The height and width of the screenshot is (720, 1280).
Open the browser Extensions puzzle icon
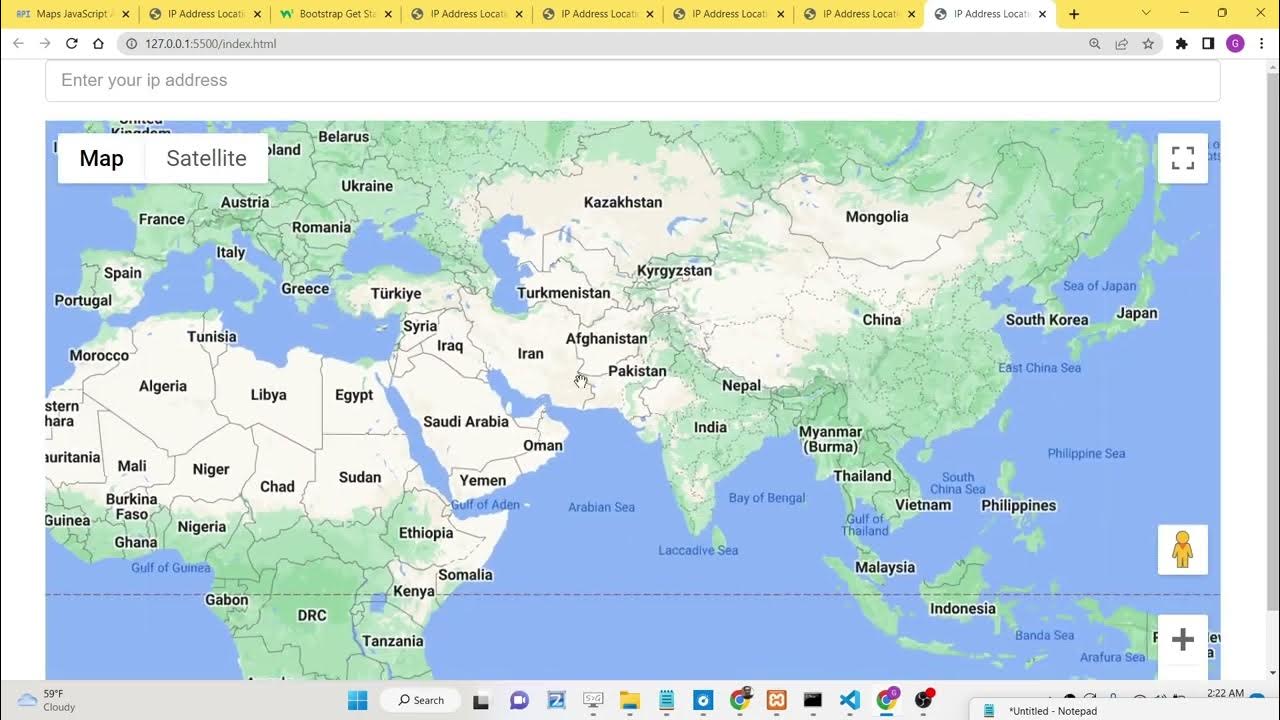(1181, 44)
